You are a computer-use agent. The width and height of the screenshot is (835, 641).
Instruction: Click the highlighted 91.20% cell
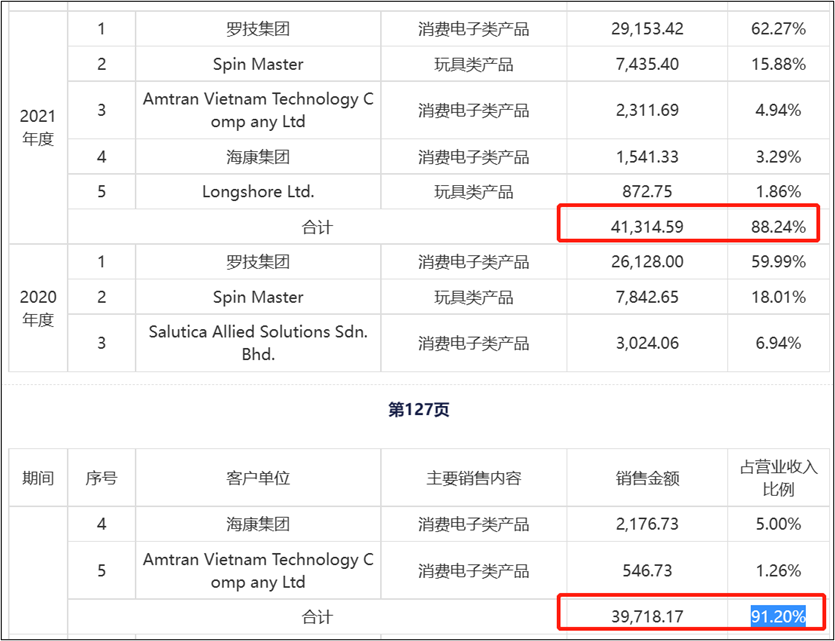[x=778, y=617]
